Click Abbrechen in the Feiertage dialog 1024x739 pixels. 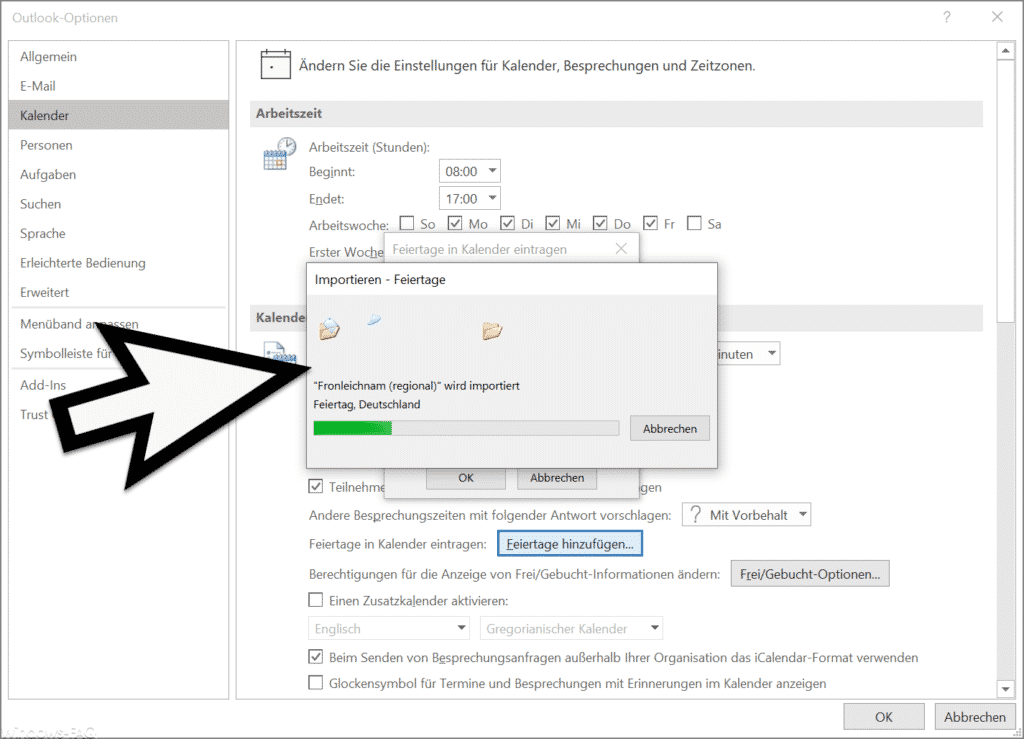pyautogui.click(x=557, y=478)
